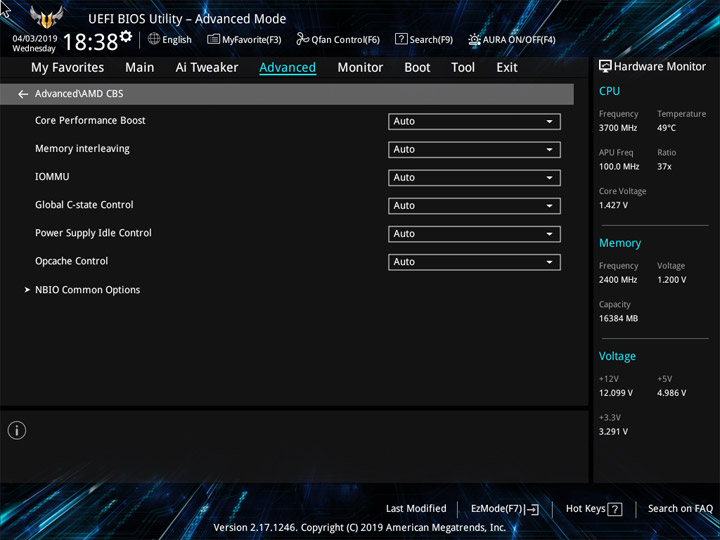Open the Monitor tab

coord(360,68)
